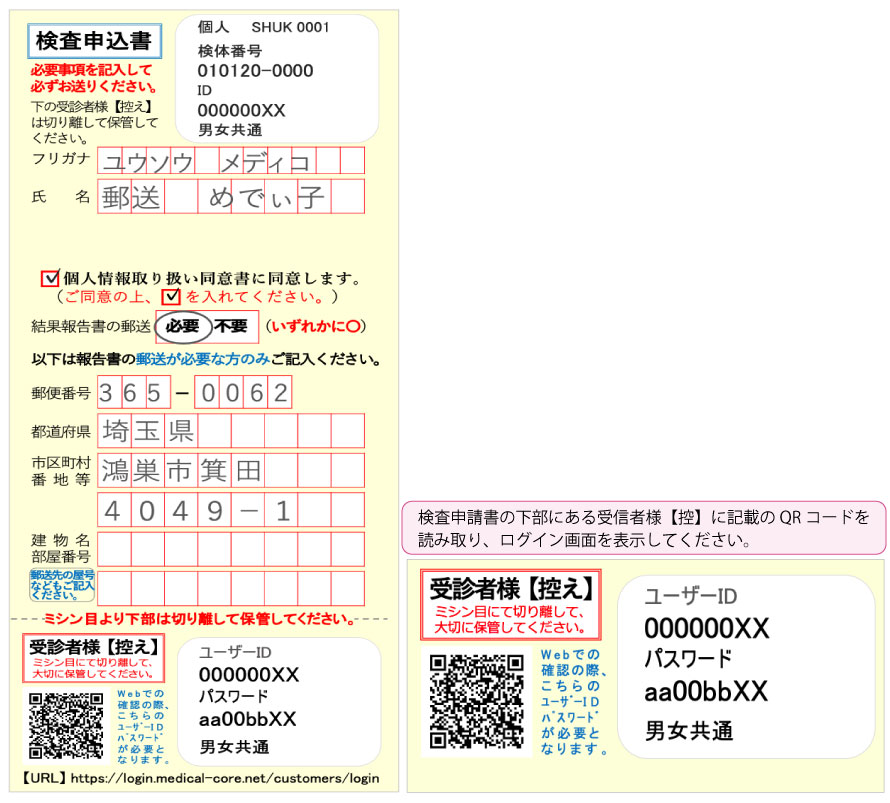Image resolution: width=890 pixels, height=803 pixels.
Task: Click the first three postal code boxes 365
Action: [134, 392]
